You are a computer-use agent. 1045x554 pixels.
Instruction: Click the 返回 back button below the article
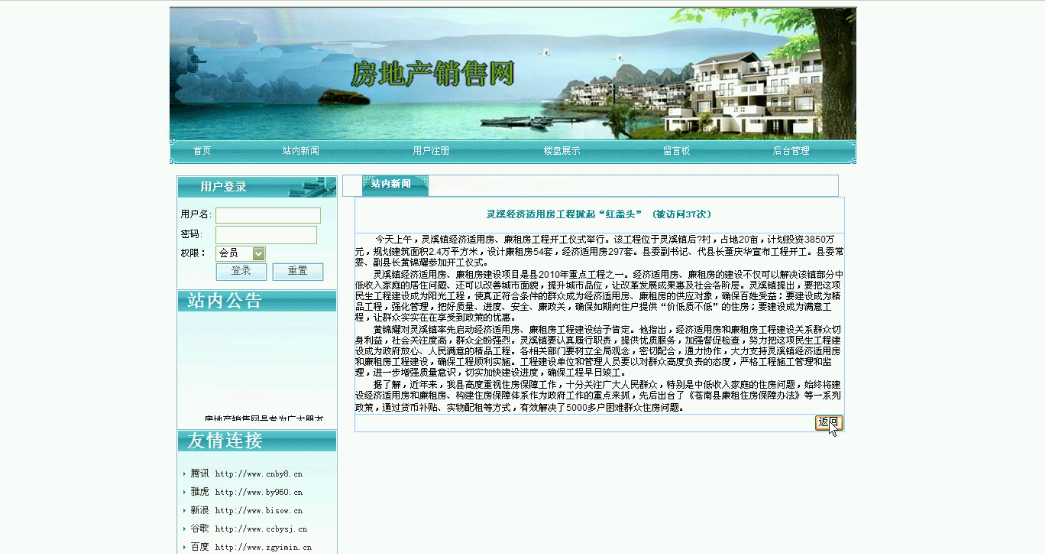point(828,423)
